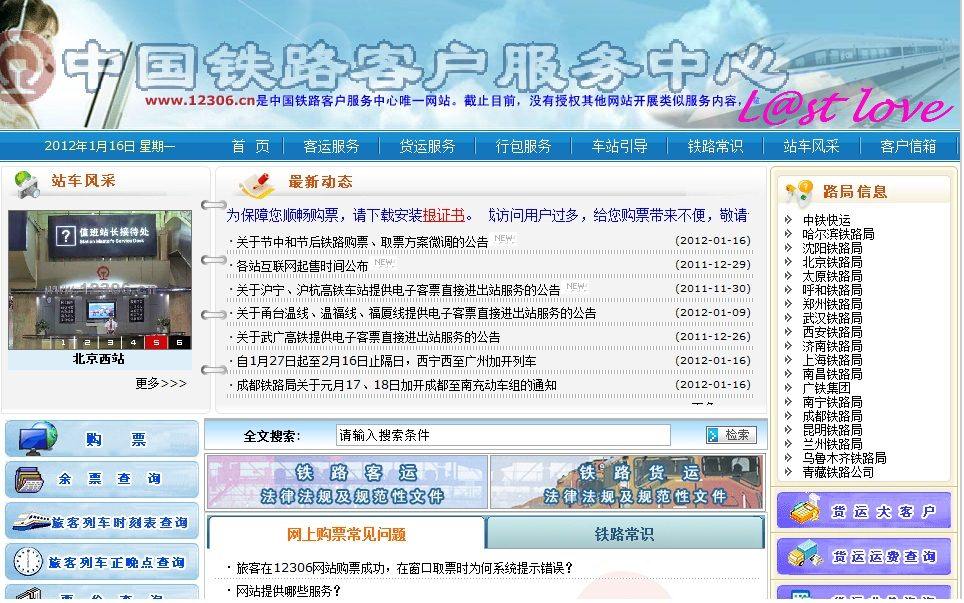
Task: Open 货运服务 navigation menu
Action: tap(427, 146)
